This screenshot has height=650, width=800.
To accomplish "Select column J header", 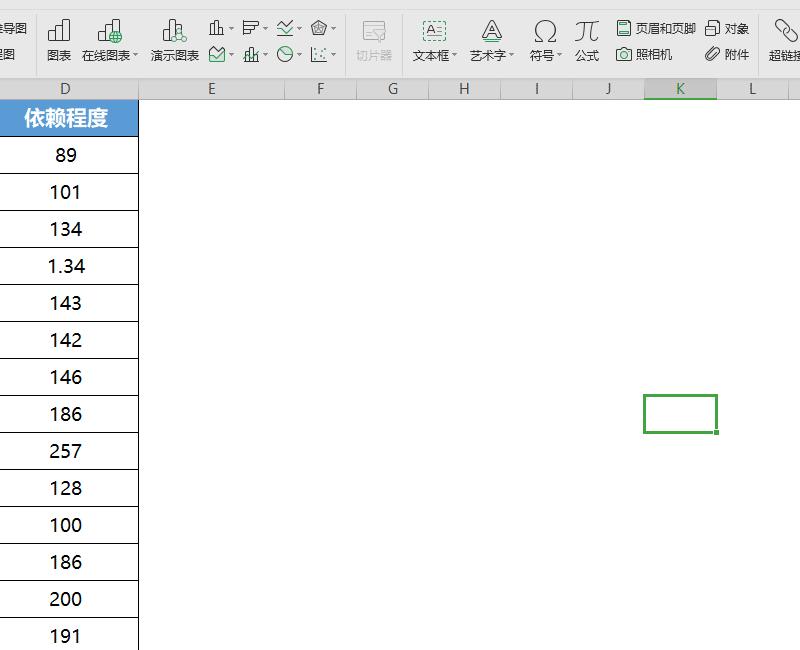I will pos(608,89).
